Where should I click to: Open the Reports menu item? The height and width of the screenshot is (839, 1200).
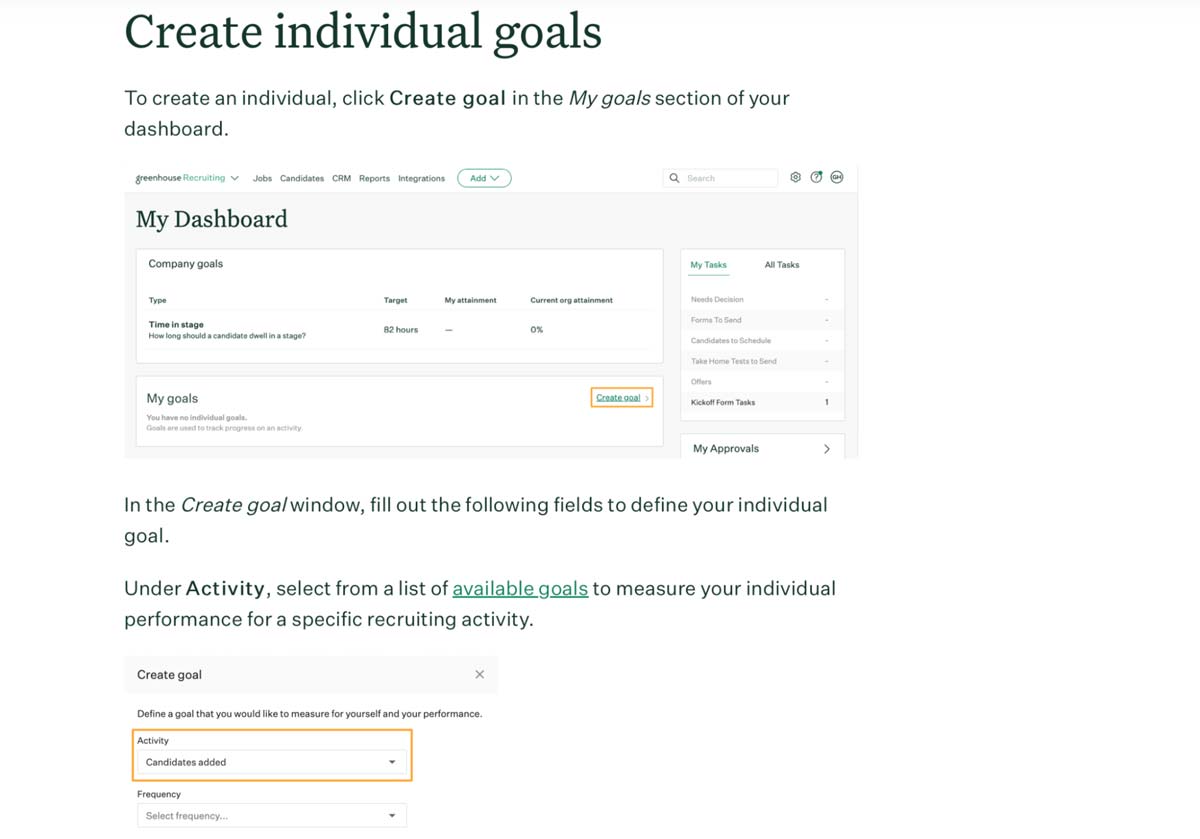[x=374, y=177]
